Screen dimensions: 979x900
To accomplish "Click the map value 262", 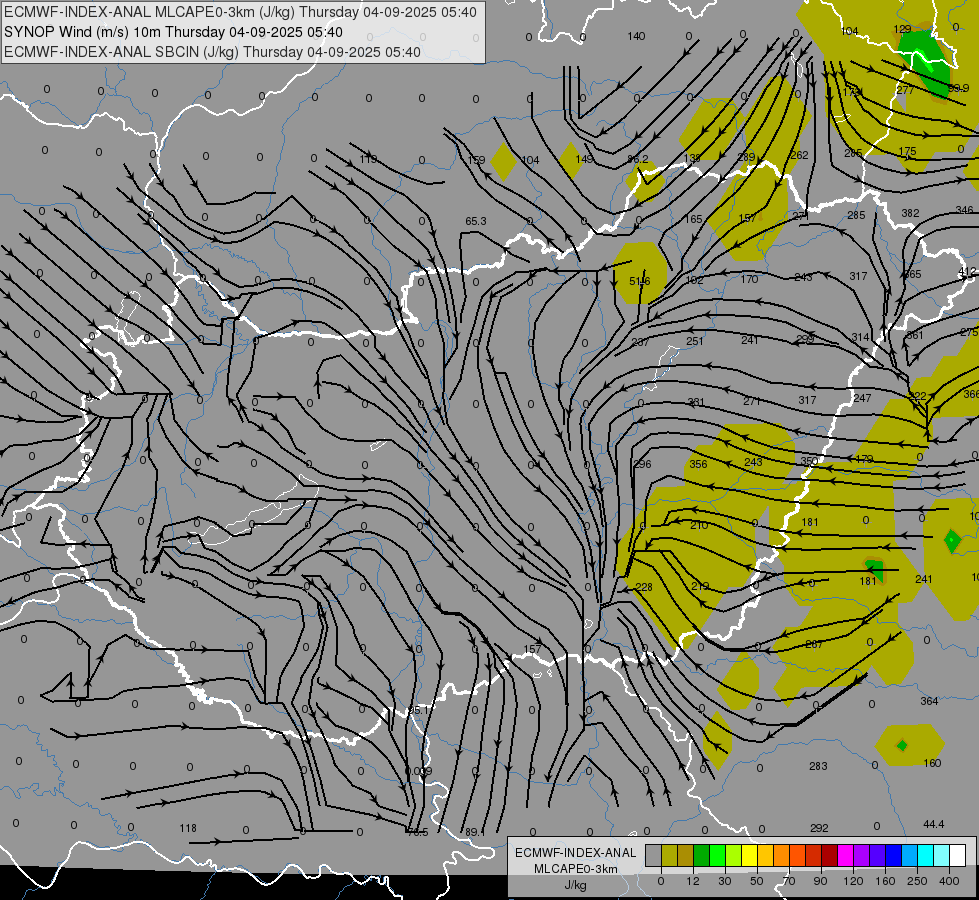I will [x=799, y=155].
